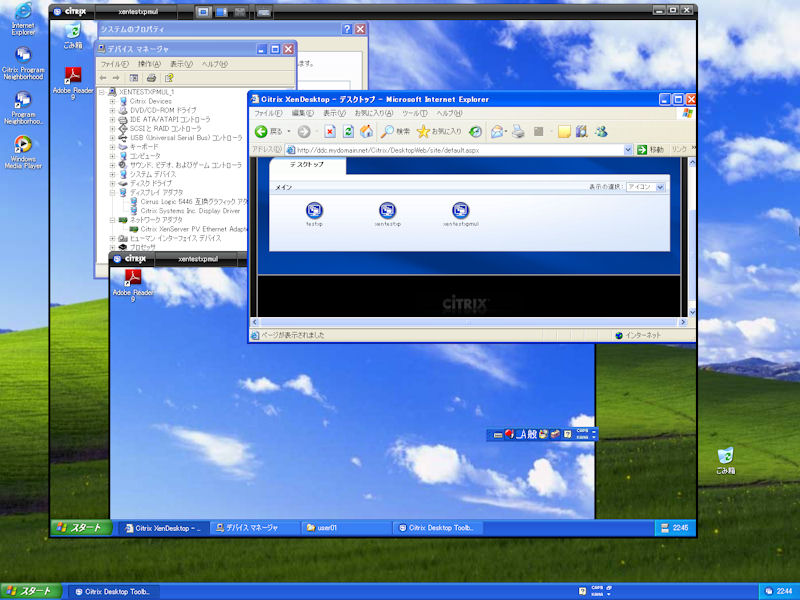The width and height of the screenshot is (800, 600).
Task: Expand IDE ATA/ATAPI コントローラ node
Action: pyautogui.click(x=112, y=119)
